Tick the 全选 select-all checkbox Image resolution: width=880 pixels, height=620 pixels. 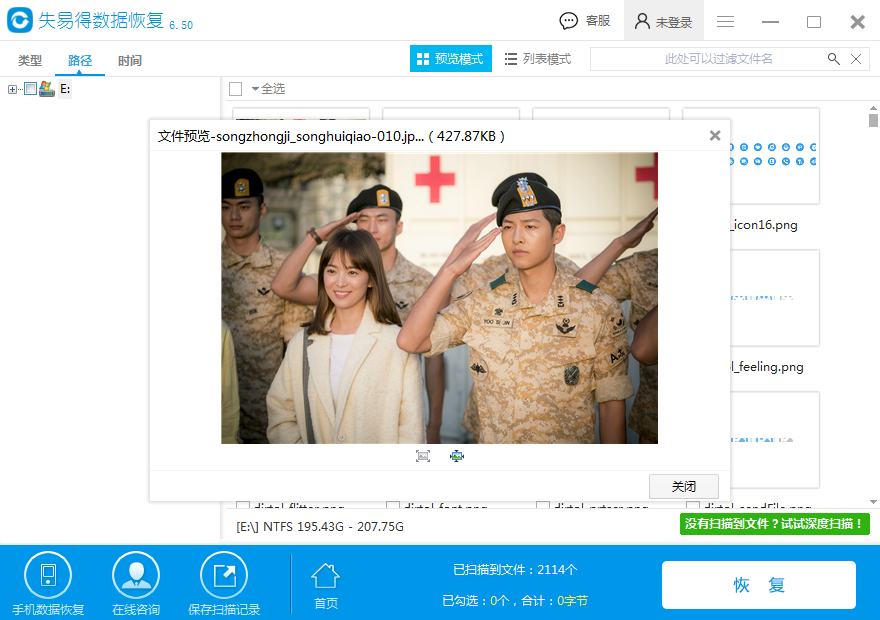pos(236,89)
